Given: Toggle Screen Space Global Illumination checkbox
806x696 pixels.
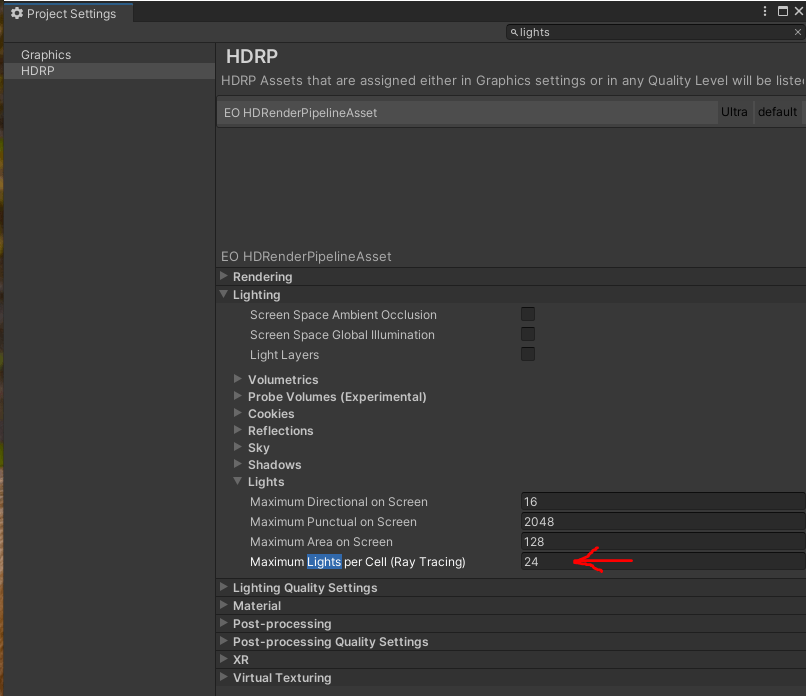Looking at the screenshot, I should pos(528,334).
